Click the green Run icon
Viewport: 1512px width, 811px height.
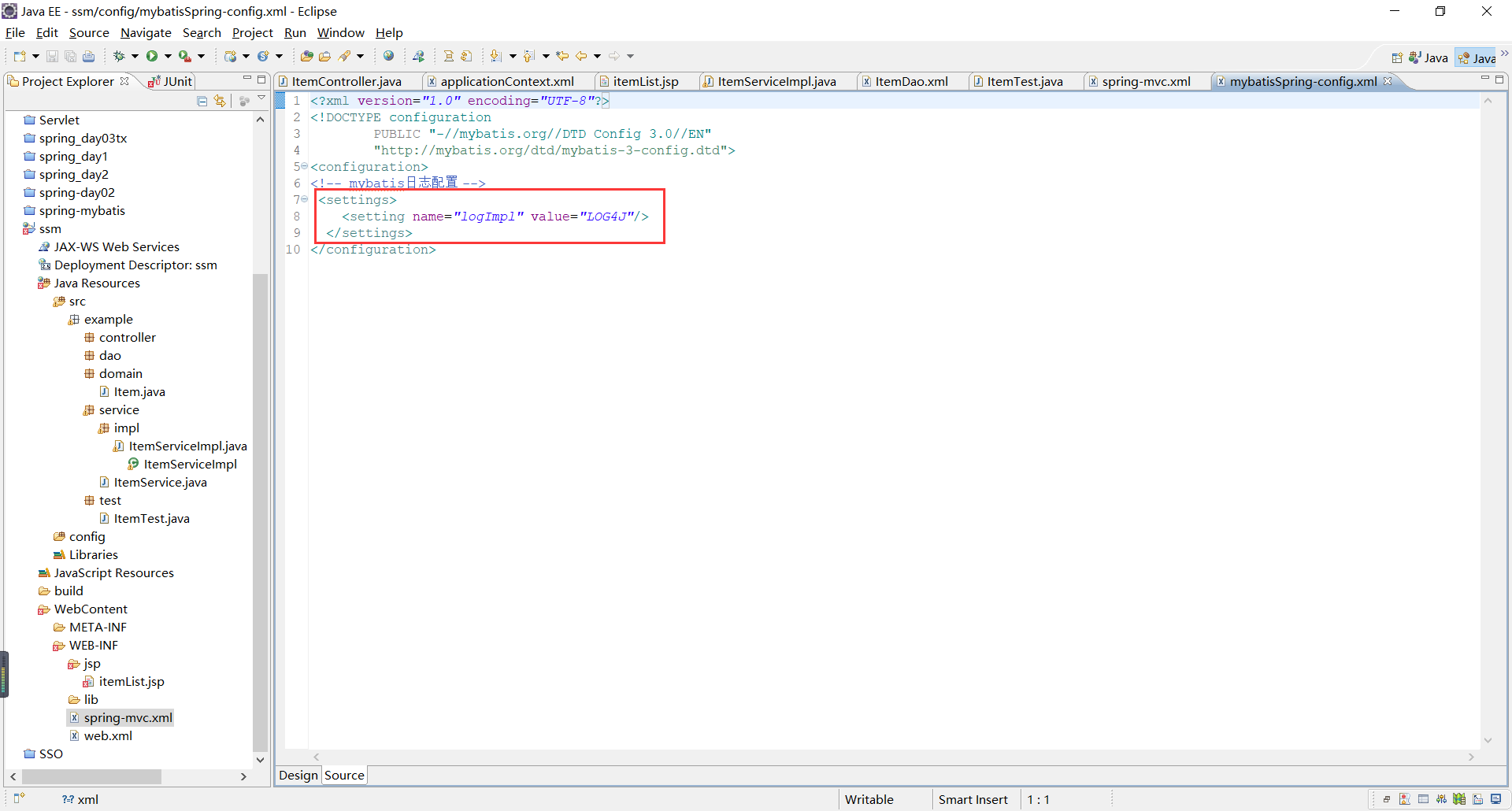tap(152, 56)
